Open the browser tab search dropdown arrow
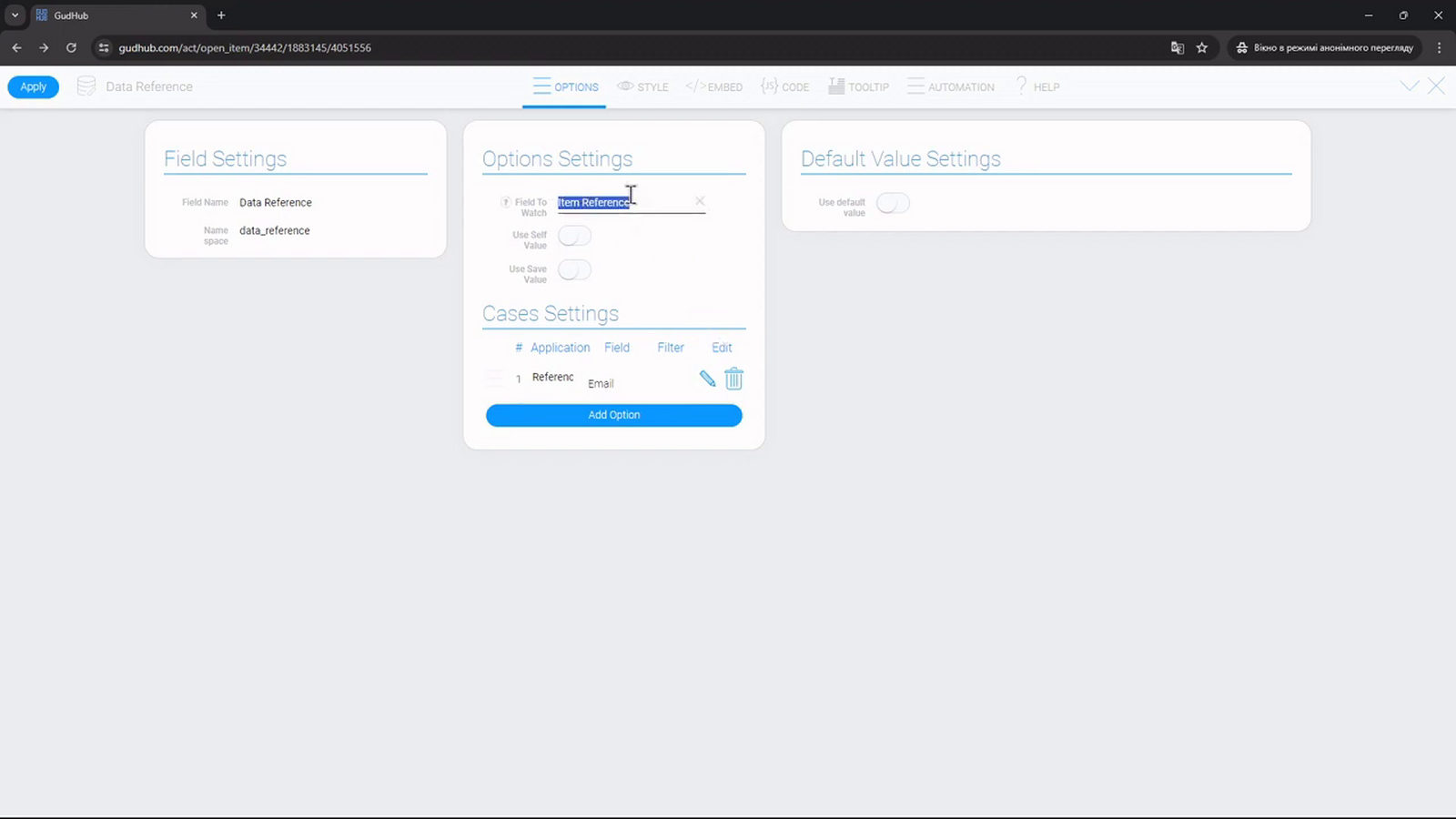1456x819 pixels. pos(15,15)
